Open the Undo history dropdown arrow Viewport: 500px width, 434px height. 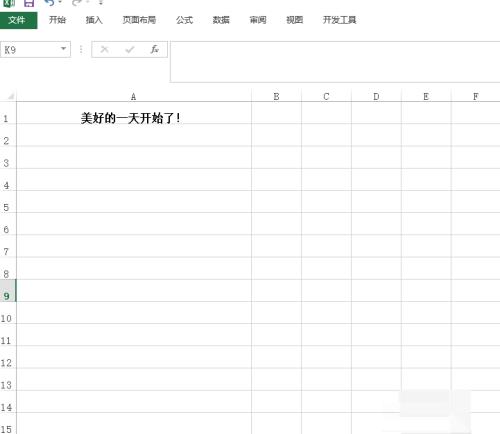click(x=60, y=3)
